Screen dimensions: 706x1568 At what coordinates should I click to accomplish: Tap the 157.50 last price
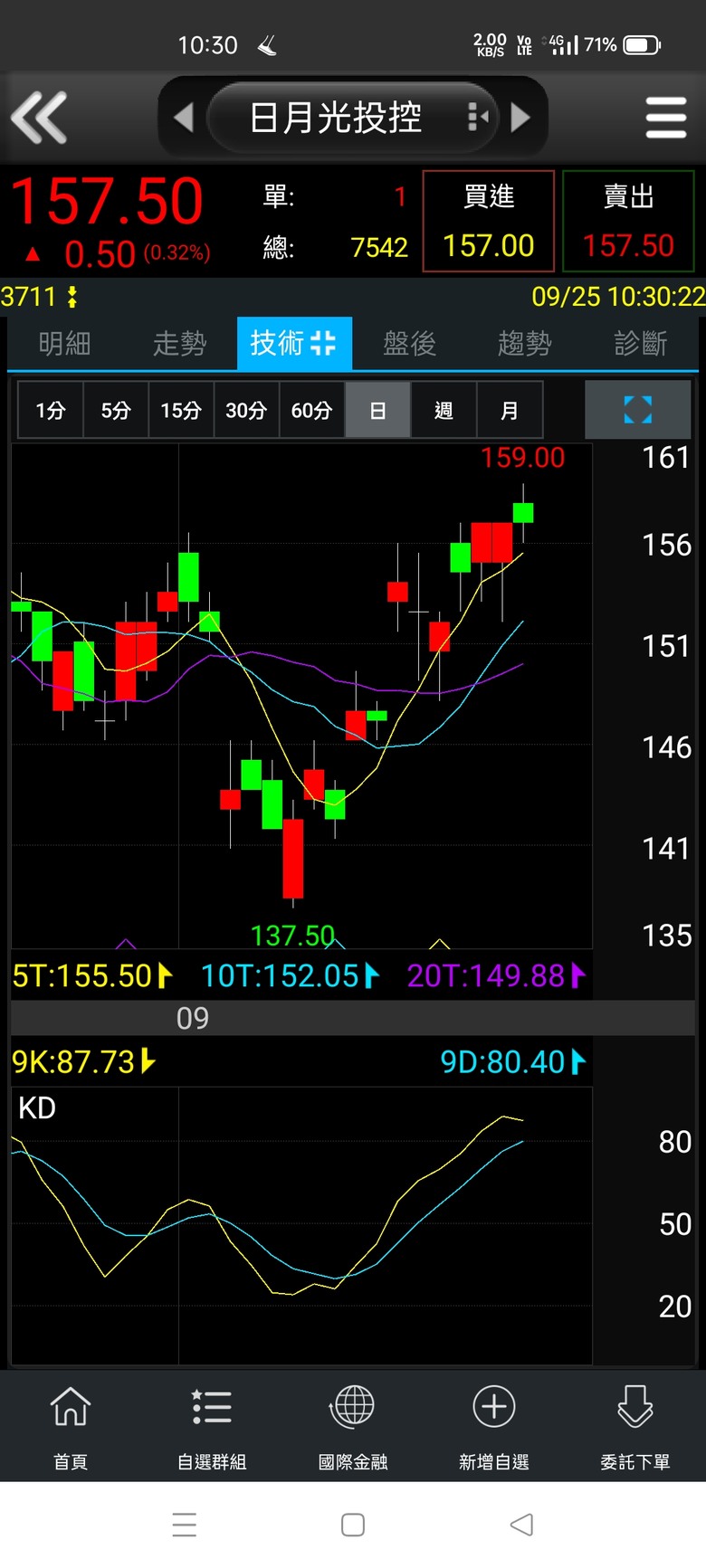[107, 201]
